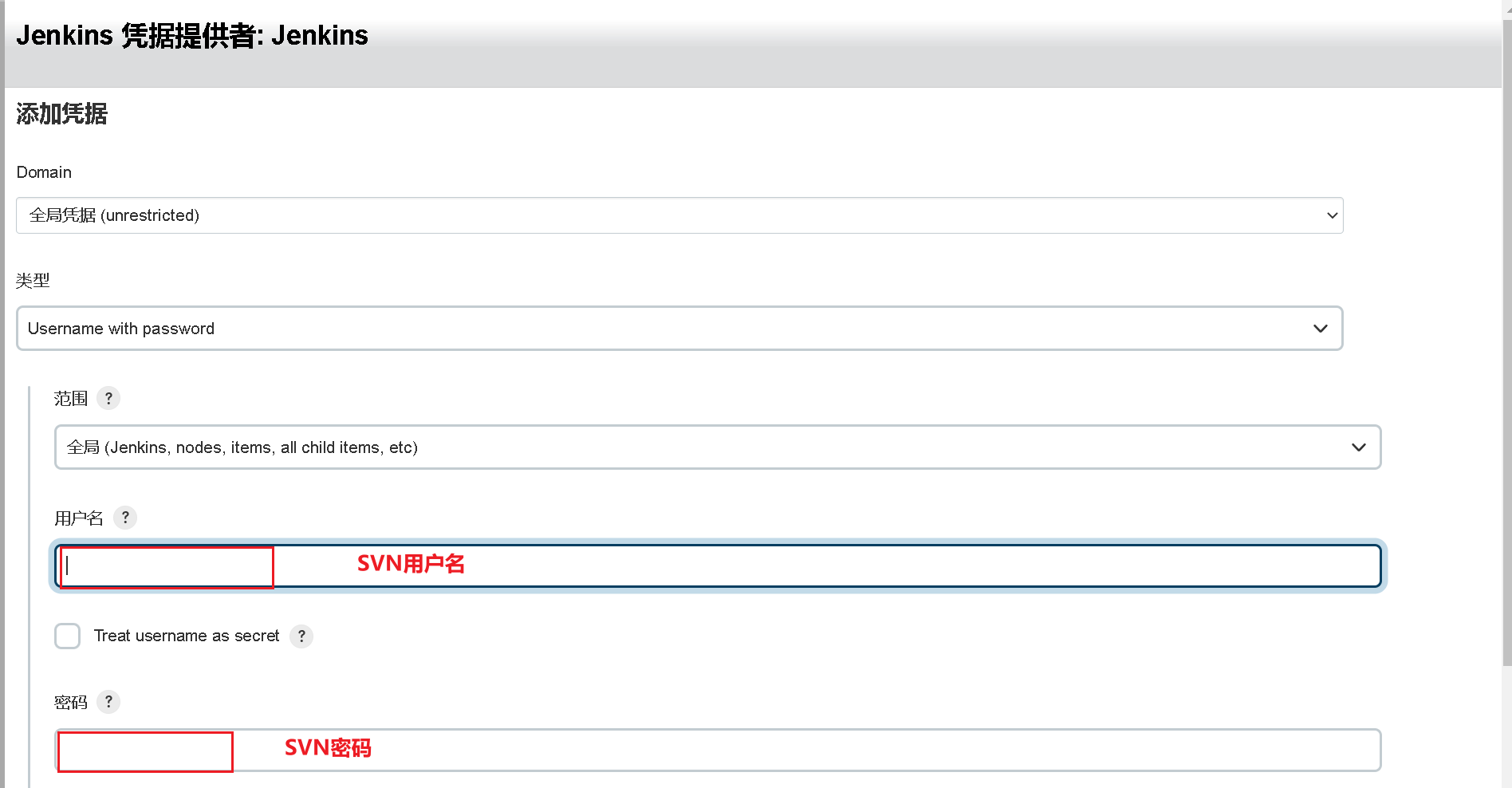Screen dimensions: 1512x788
Task: Focus the 密码 password input field
Action: [718, 751]
